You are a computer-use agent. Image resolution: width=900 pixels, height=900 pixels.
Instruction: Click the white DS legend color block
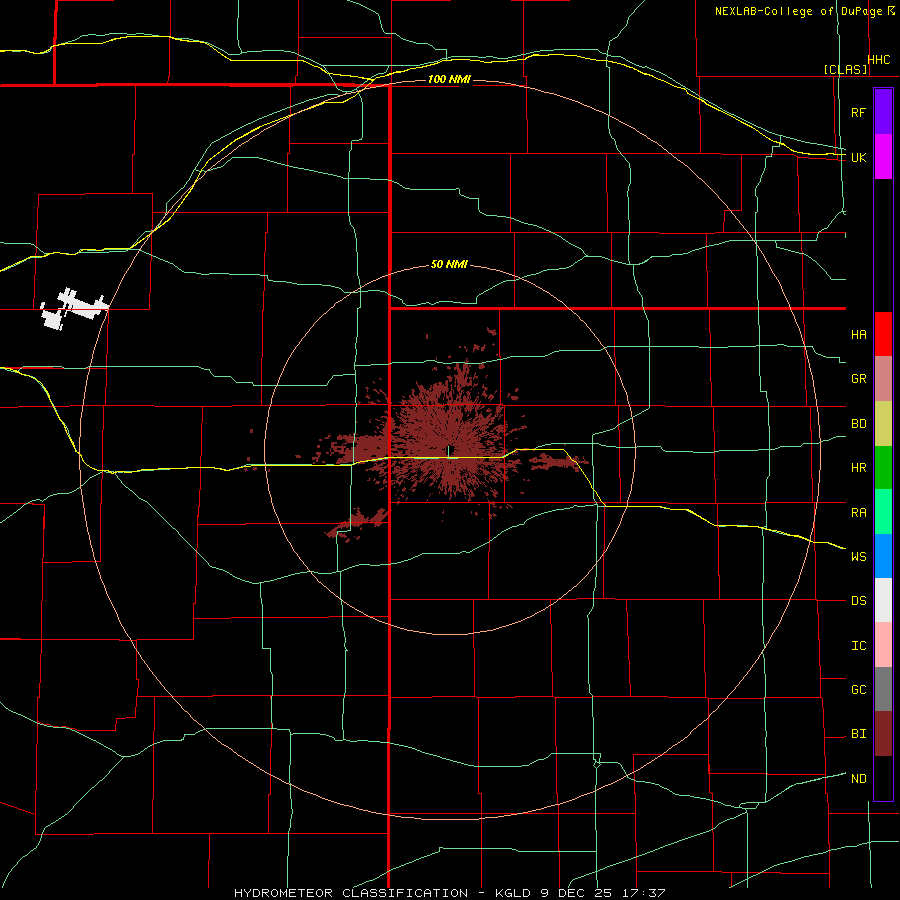pyautogui.click(x=883, y=600)
